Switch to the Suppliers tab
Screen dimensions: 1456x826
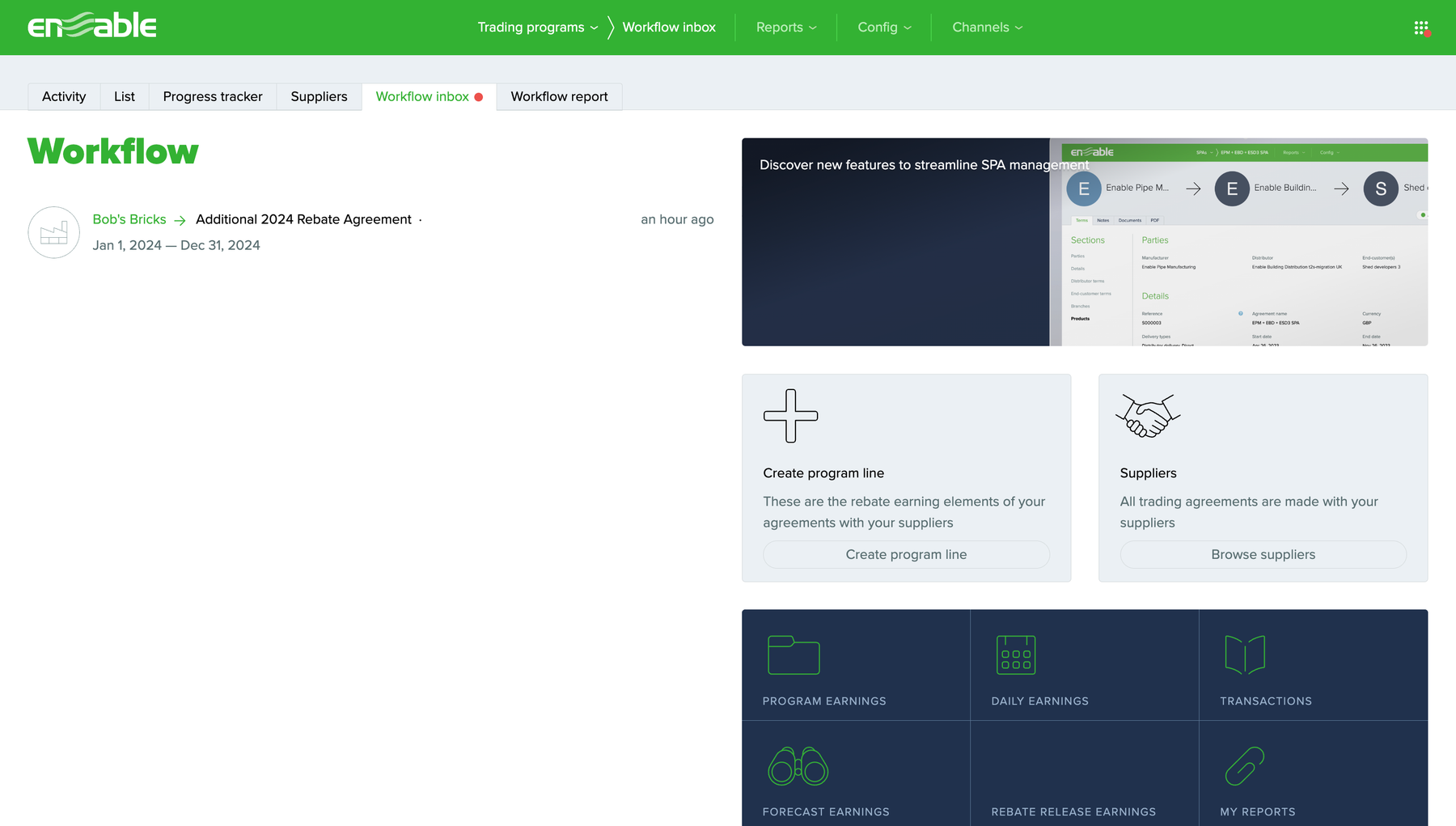click(x=319, y=96)
